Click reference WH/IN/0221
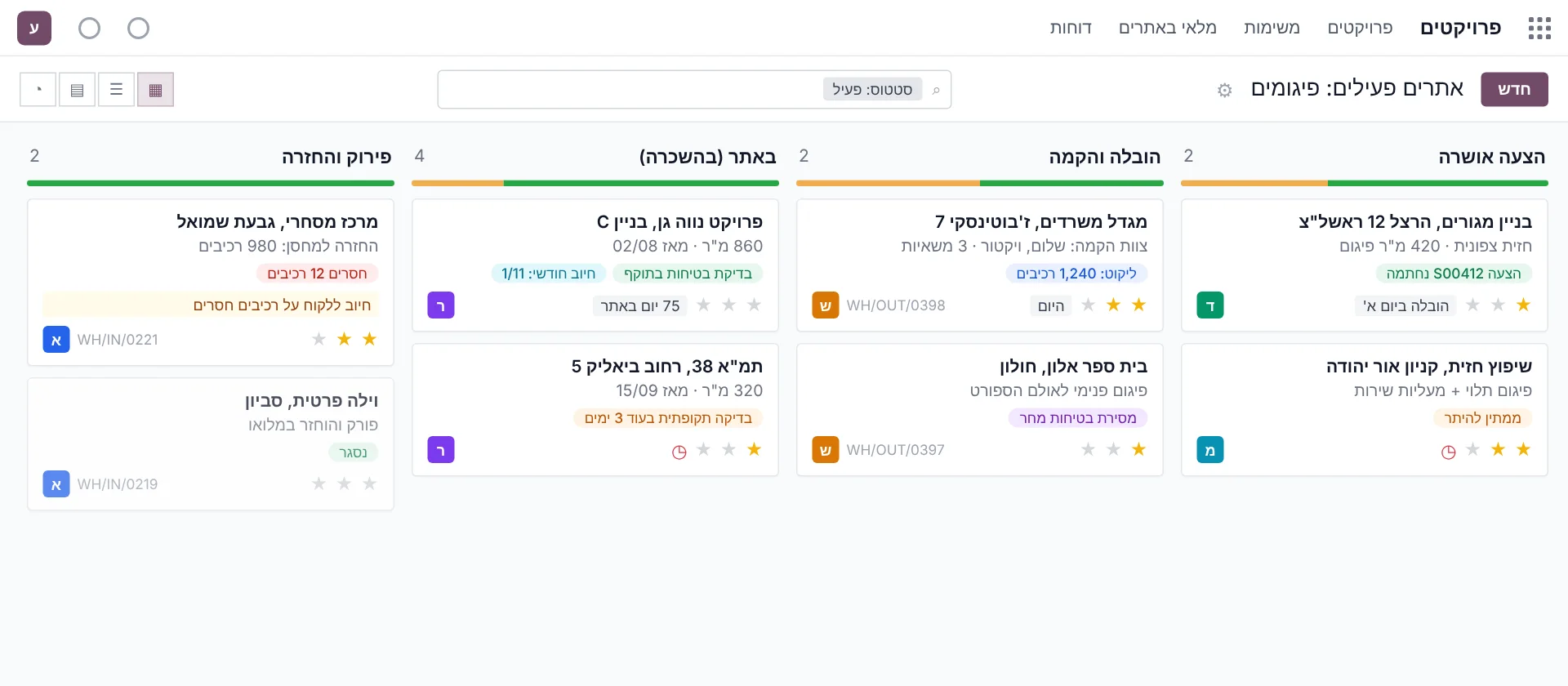Image resolution: width=1568 pixels, height=686 pixels. (x=118, y=340)
